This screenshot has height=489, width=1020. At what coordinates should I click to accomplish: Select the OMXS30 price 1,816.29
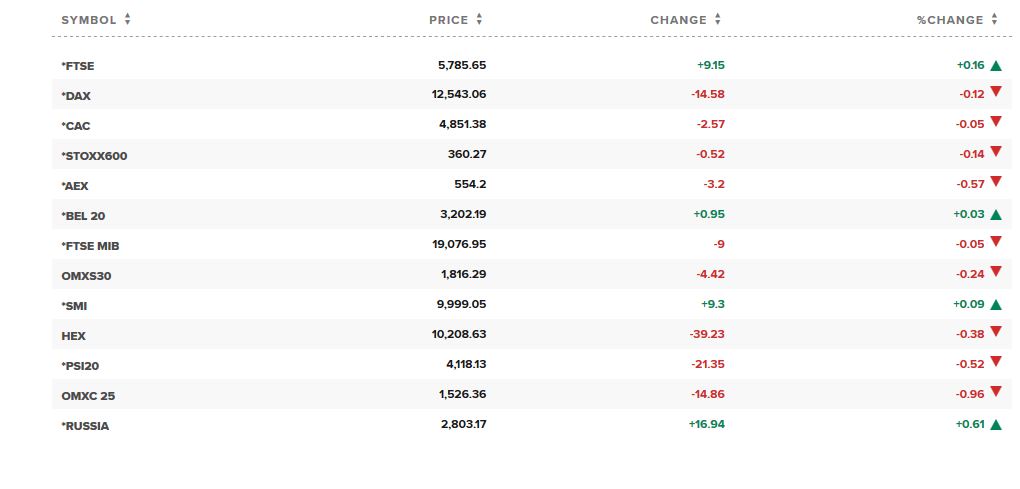point(464,274)
